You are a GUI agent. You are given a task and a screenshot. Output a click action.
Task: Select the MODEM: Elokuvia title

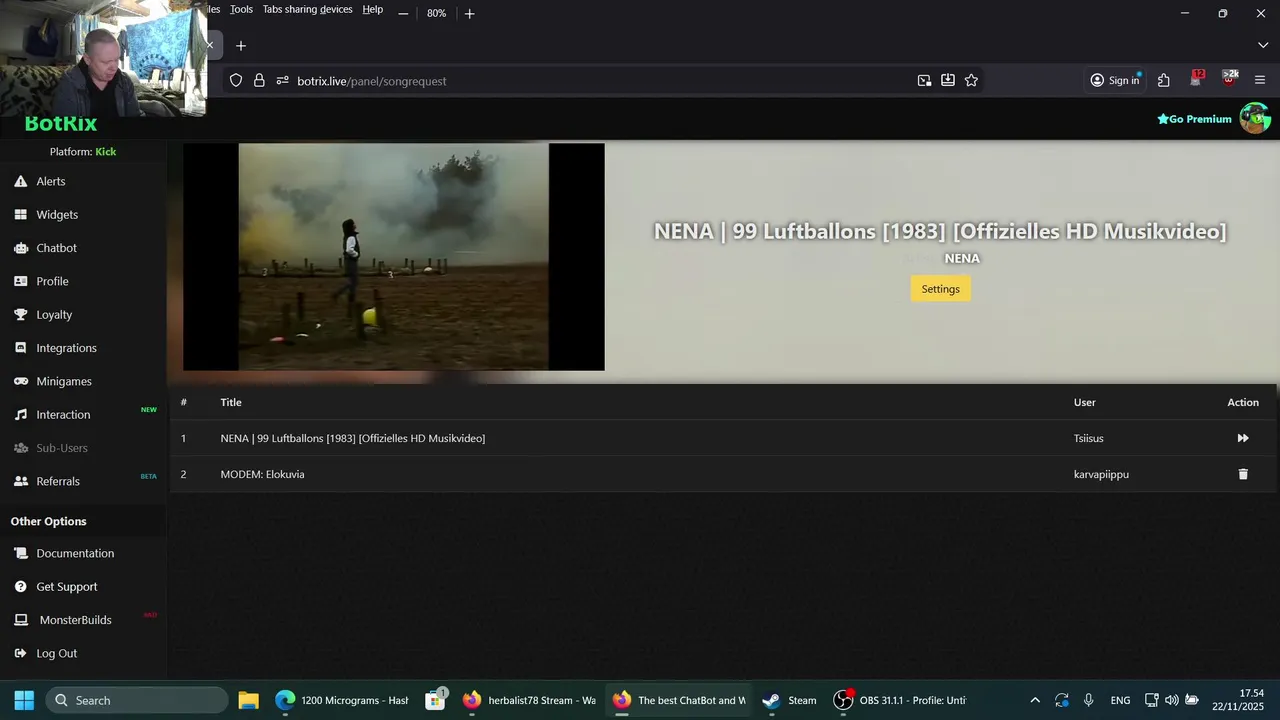click(263, 474)
